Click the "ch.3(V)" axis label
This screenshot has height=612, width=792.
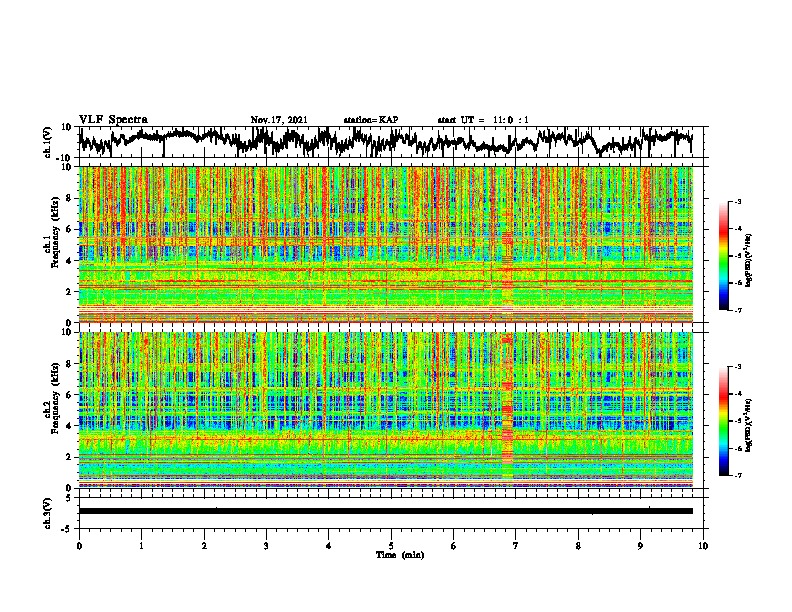coord(48,513)
